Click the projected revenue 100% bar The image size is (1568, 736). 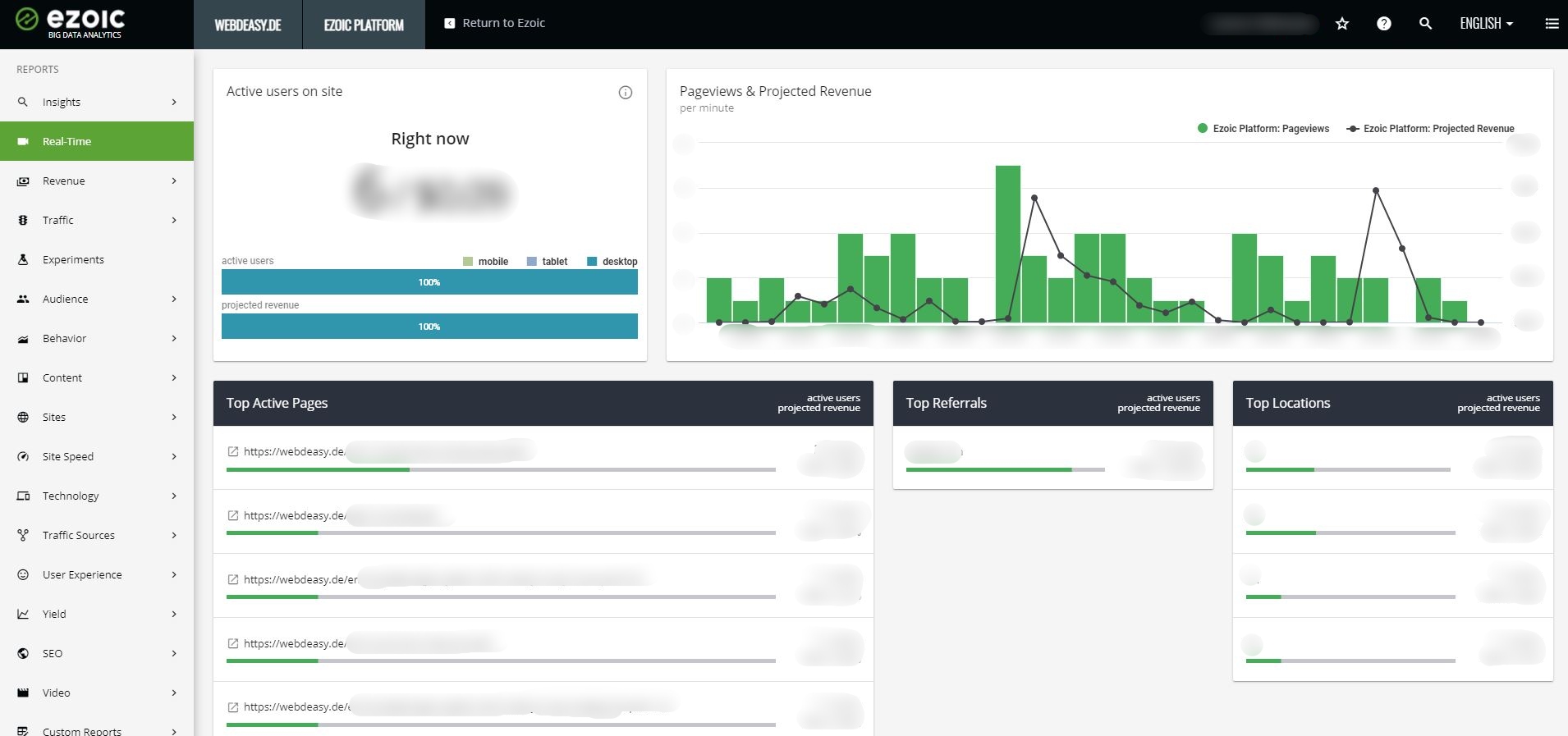429,327
